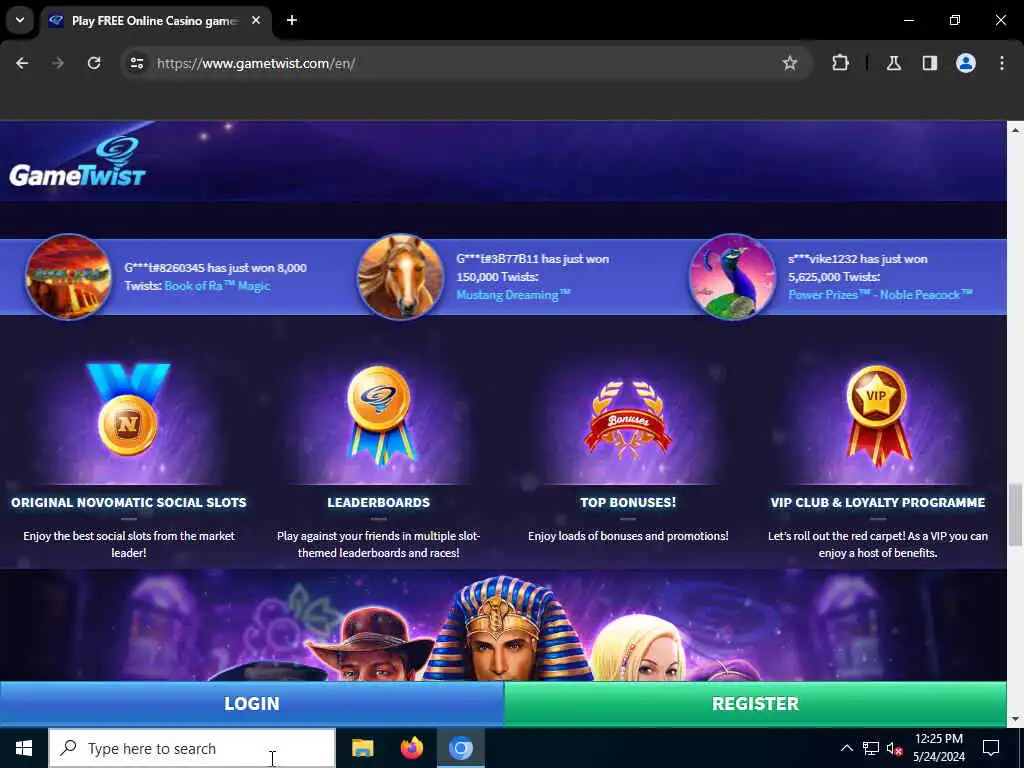Click the GameTwist logo
This screenshot has width=1024, height=768.
(77, 161)
